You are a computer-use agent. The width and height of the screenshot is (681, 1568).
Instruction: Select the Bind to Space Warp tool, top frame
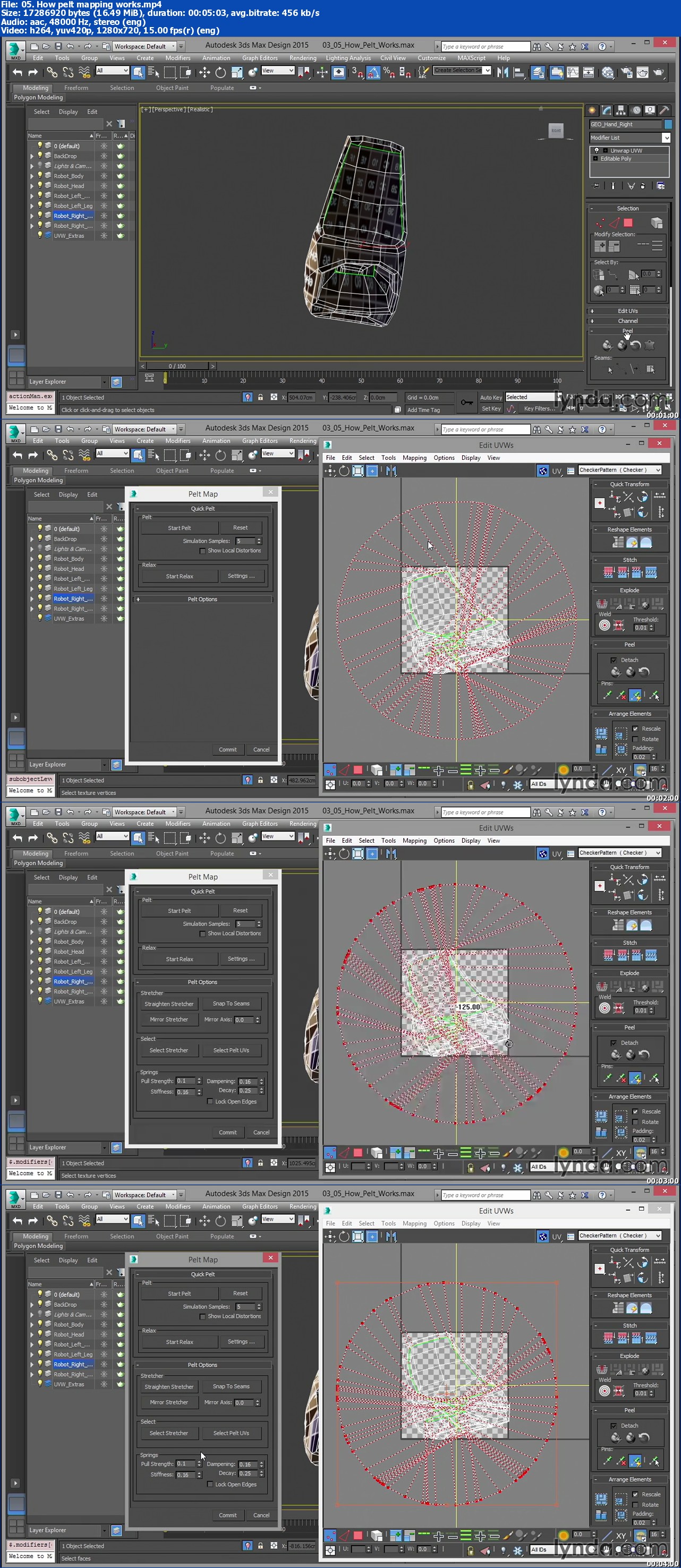pos(84,72)
